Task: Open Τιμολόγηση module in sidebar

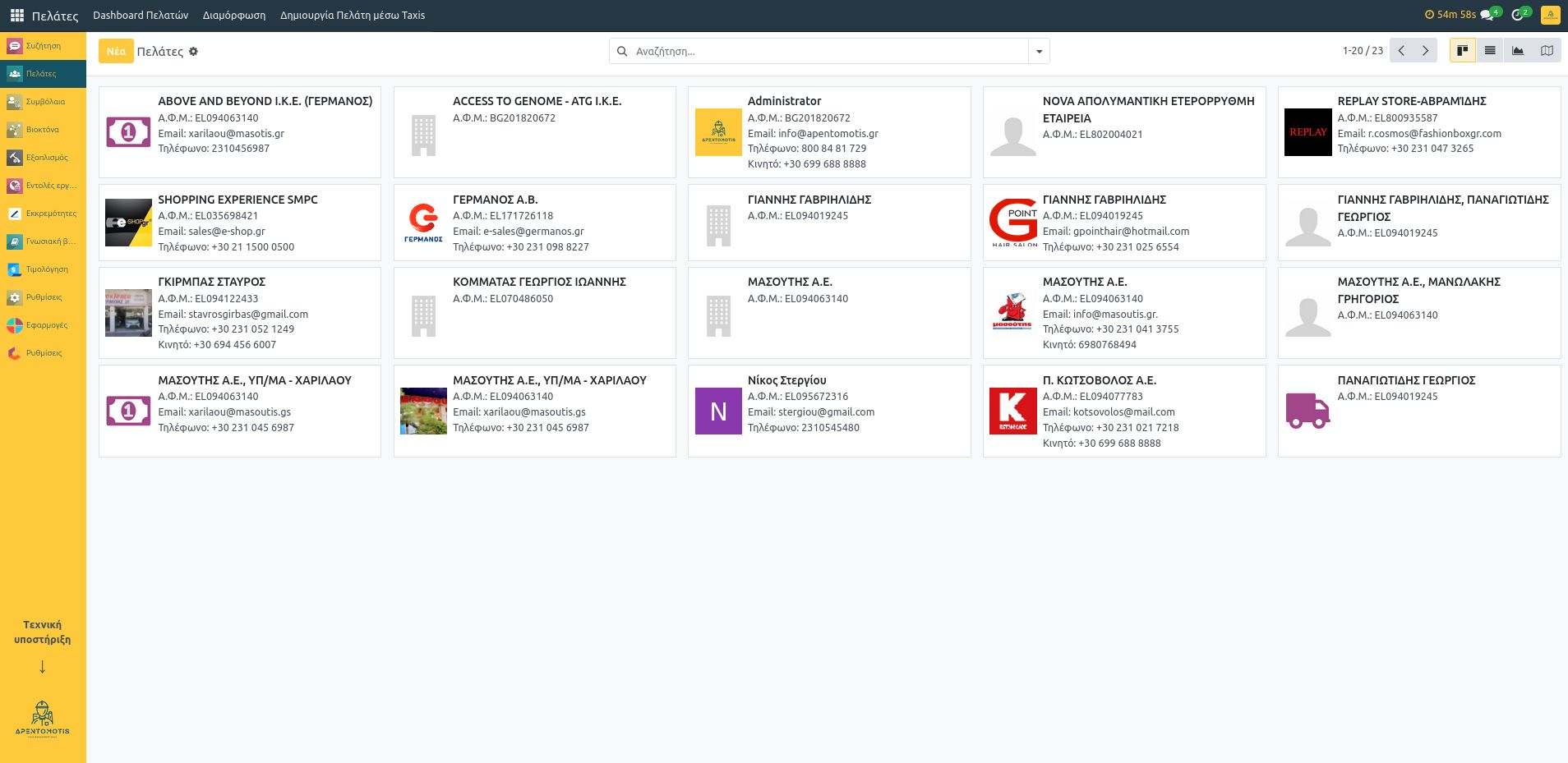Action: pos(43,269)
